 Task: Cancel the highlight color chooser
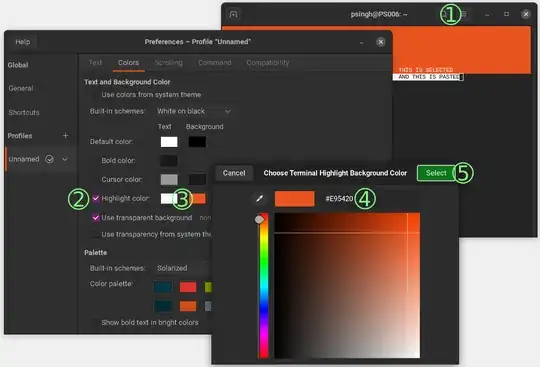coord(234,173)
